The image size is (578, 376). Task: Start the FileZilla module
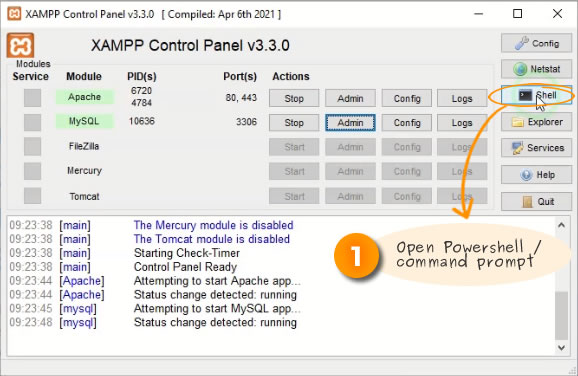[294, 147]
